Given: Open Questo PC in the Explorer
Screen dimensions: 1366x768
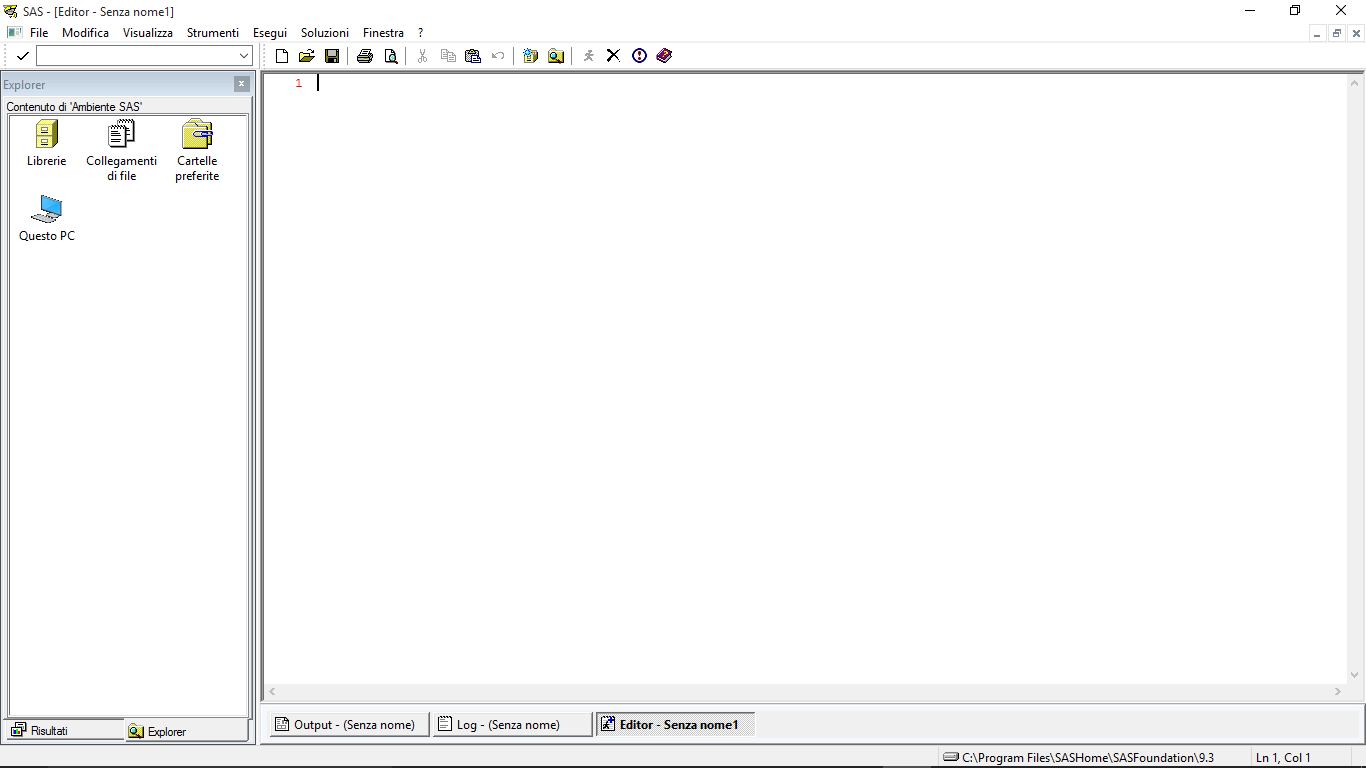Looking at the screenshot, I should [x=46, y=211].
